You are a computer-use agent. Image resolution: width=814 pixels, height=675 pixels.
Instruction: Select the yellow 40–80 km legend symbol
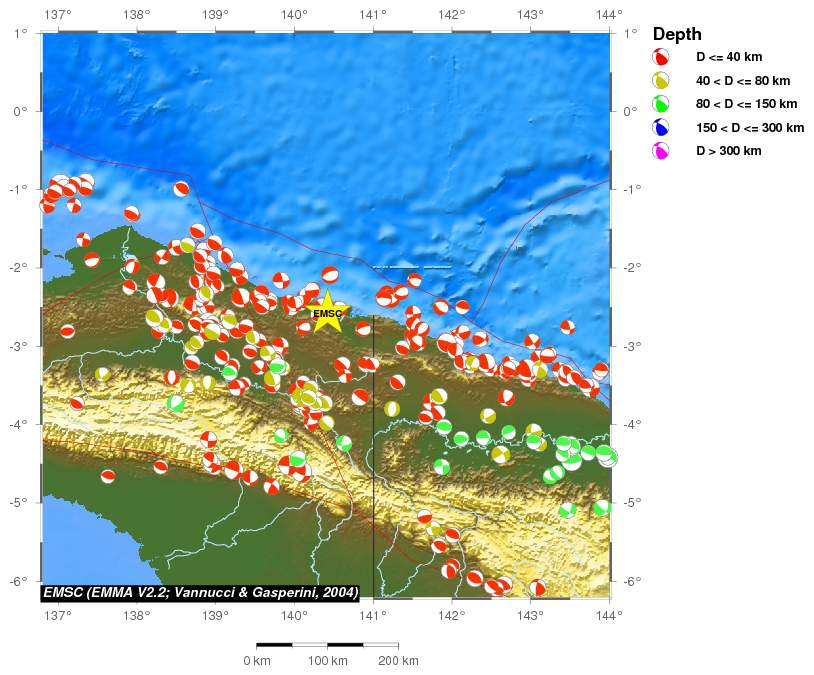pos(661,81)
